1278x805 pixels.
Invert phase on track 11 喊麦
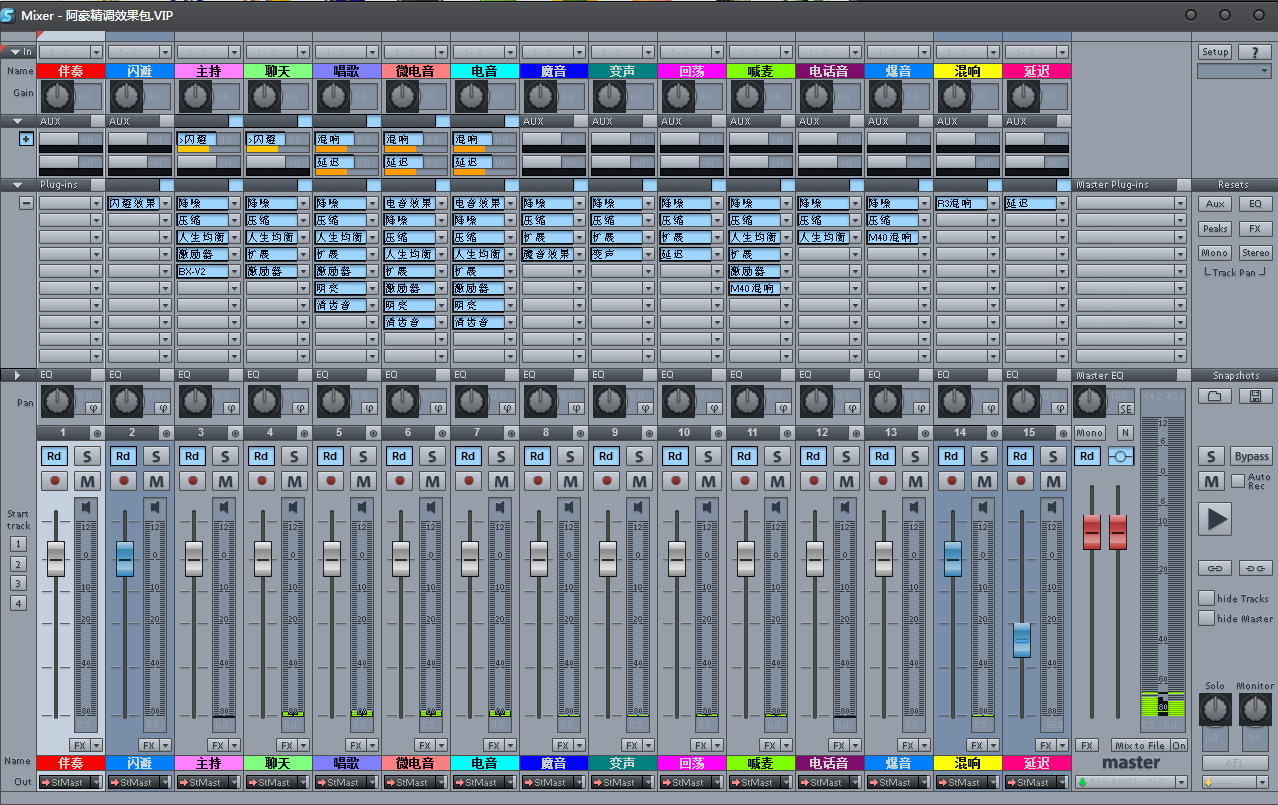pos(783,408)
